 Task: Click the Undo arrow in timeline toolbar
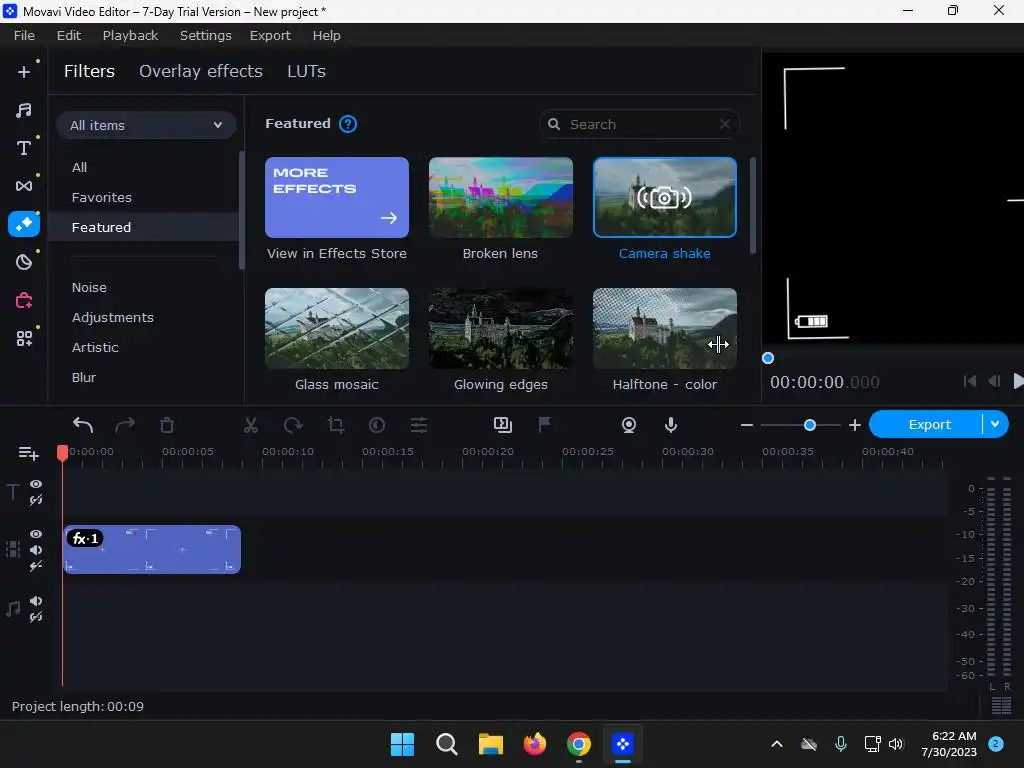[83, 425]
